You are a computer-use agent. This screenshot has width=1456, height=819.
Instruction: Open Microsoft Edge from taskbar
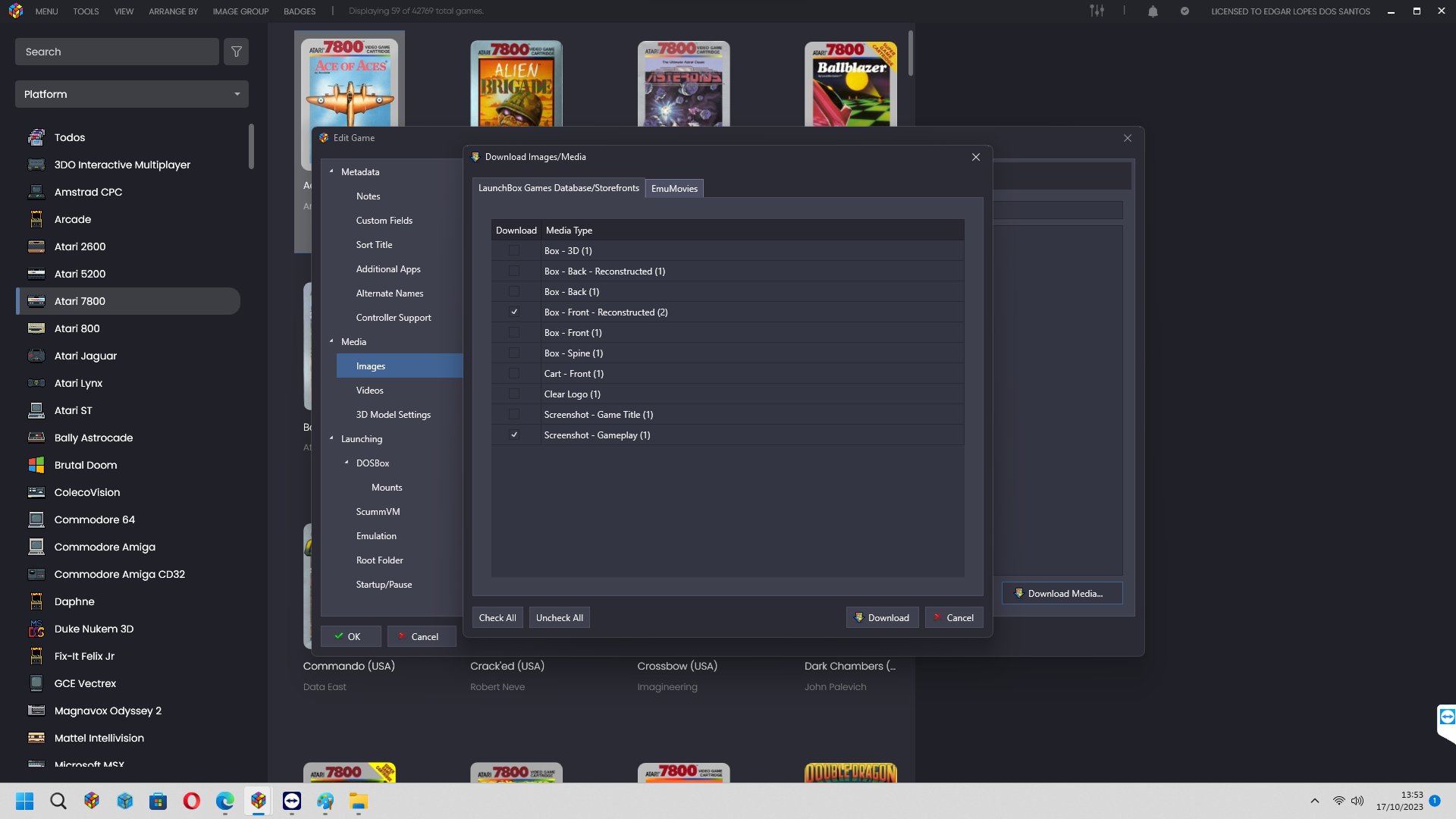pyautogui.click(x=225, y=801)
